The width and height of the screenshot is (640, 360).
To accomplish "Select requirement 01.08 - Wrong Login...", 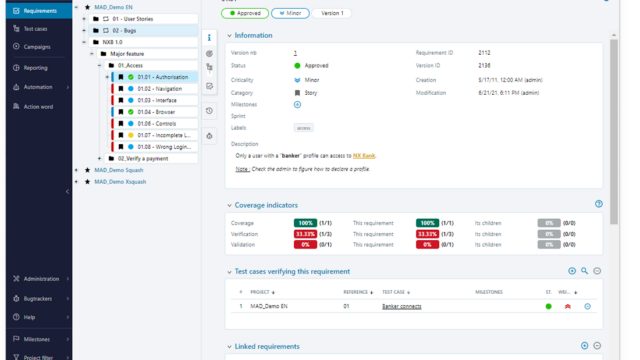I will (155, 147).
